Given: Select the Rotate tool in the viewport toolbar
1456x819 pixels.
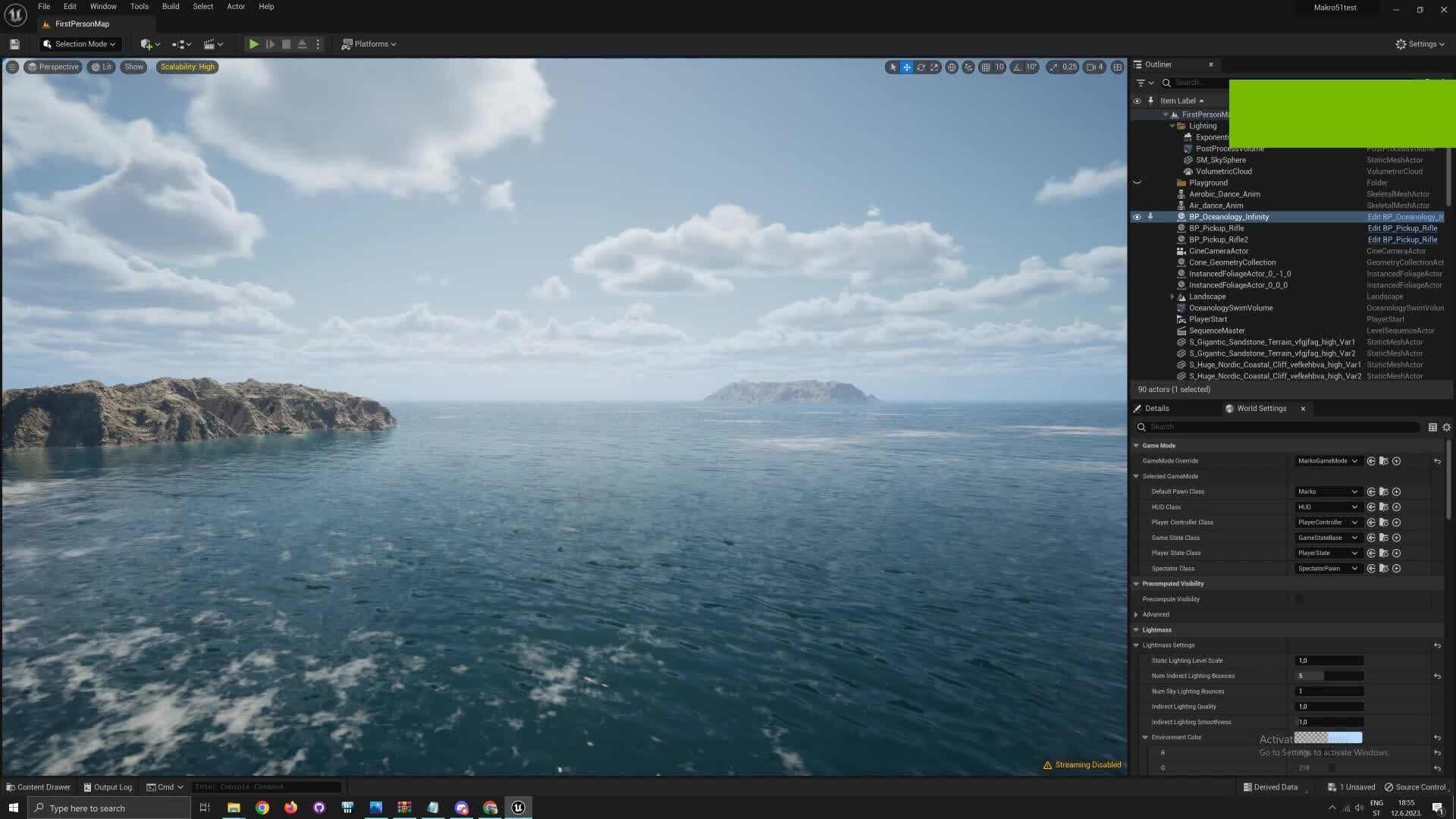Looking at the screenshot, I should pyautogui.click(x=921, y=67).
